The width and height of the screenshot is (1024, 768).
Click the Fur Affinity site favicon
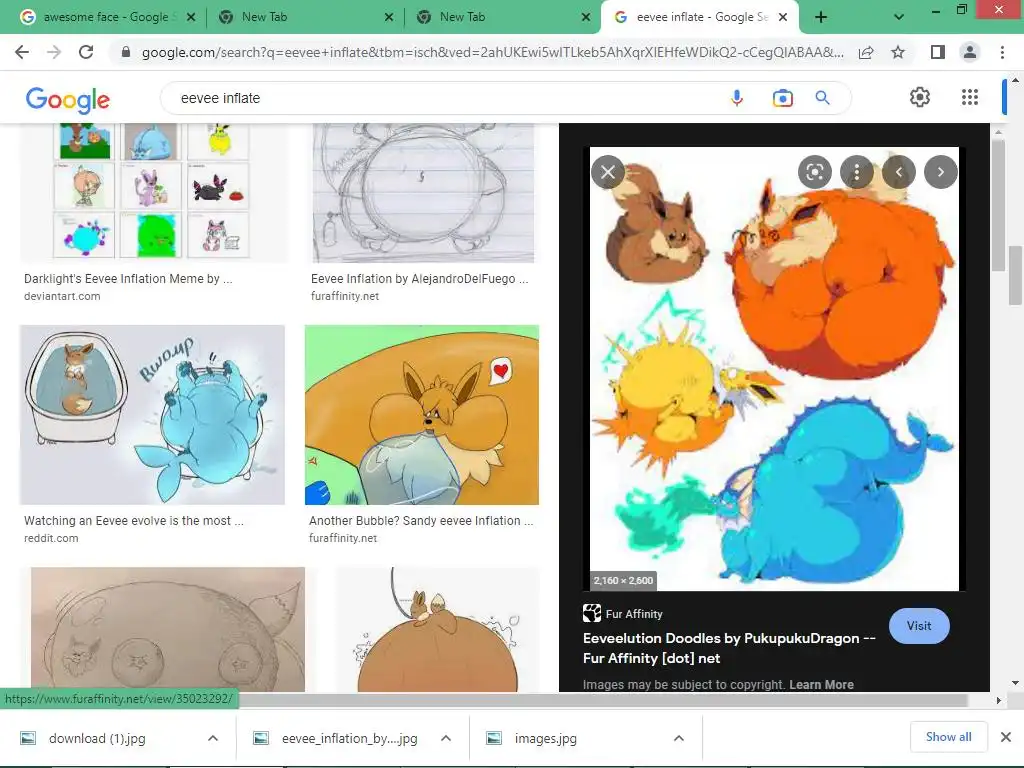point(592,613)
